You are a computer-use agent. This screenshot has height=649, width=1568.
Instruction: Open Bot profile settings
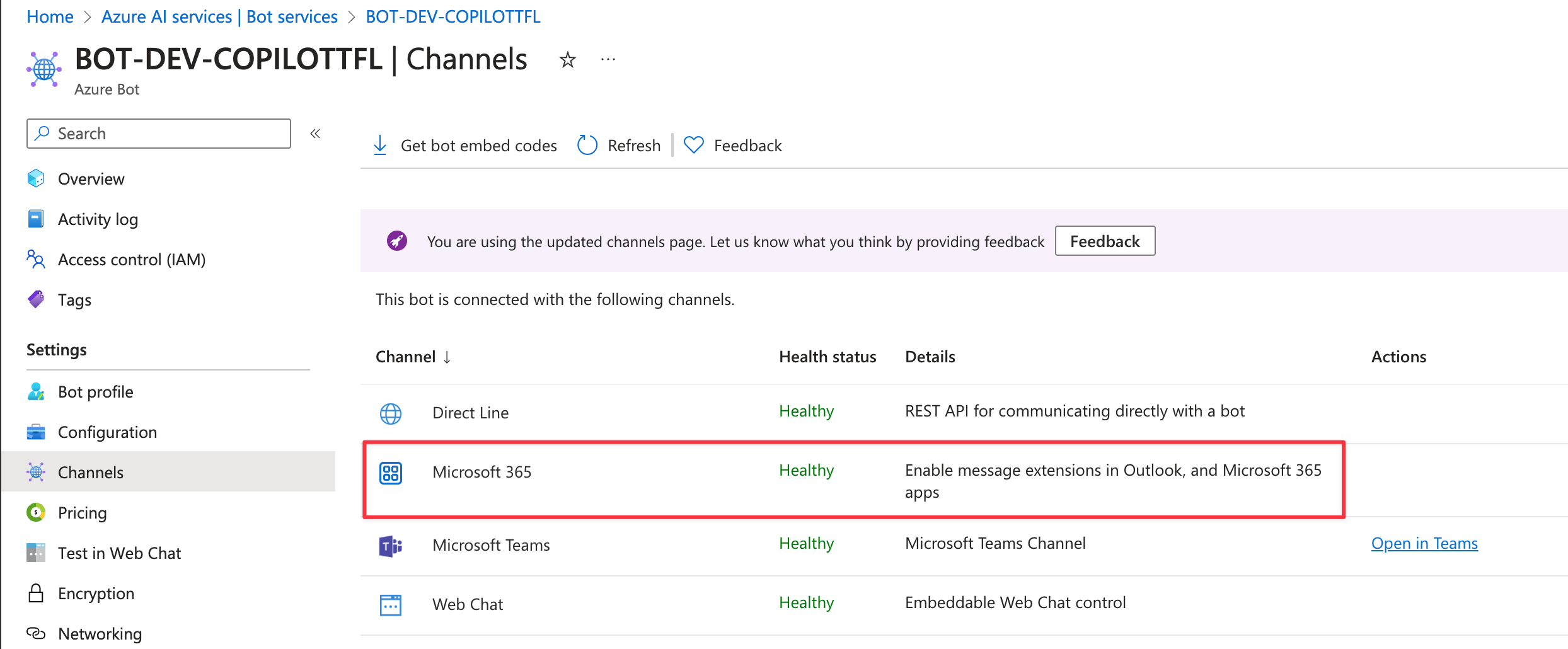click(96, 392)
